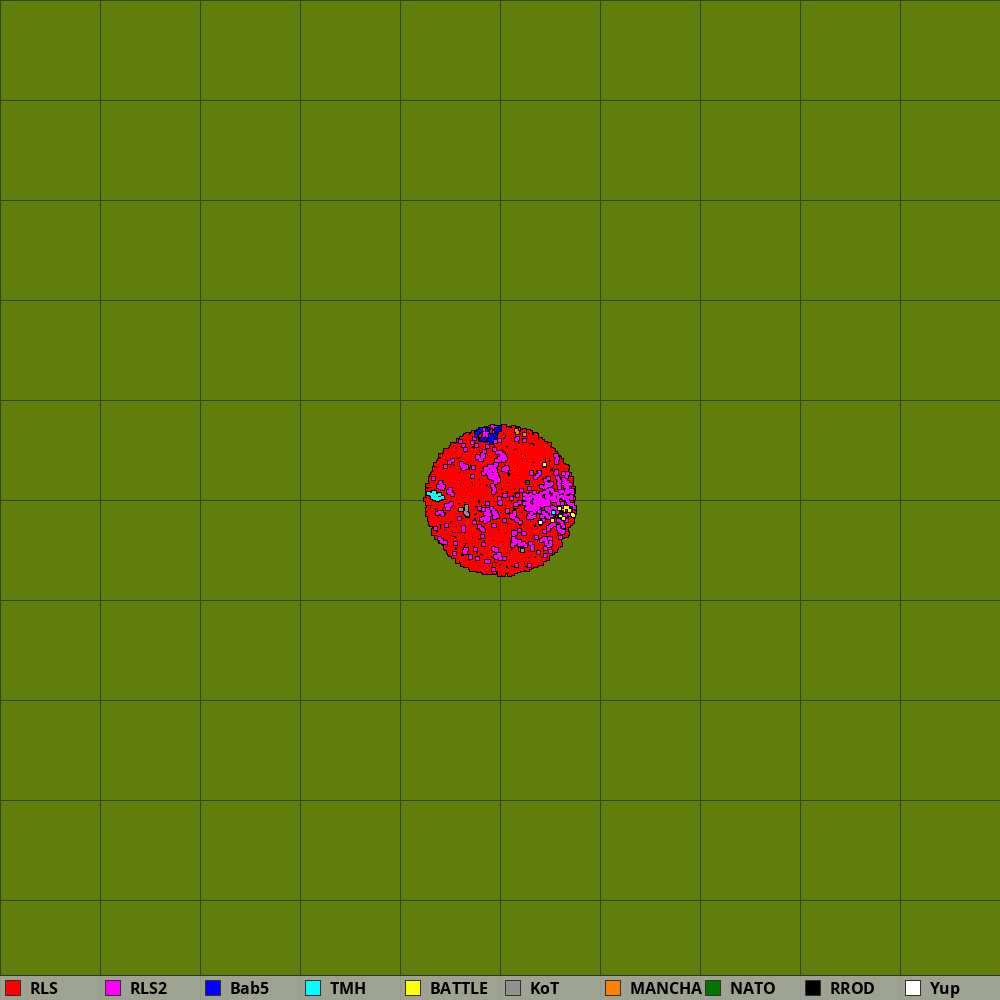Click the RLS text label
The height and width of the screenshot is (1000, 1000).
click(44, 988)
